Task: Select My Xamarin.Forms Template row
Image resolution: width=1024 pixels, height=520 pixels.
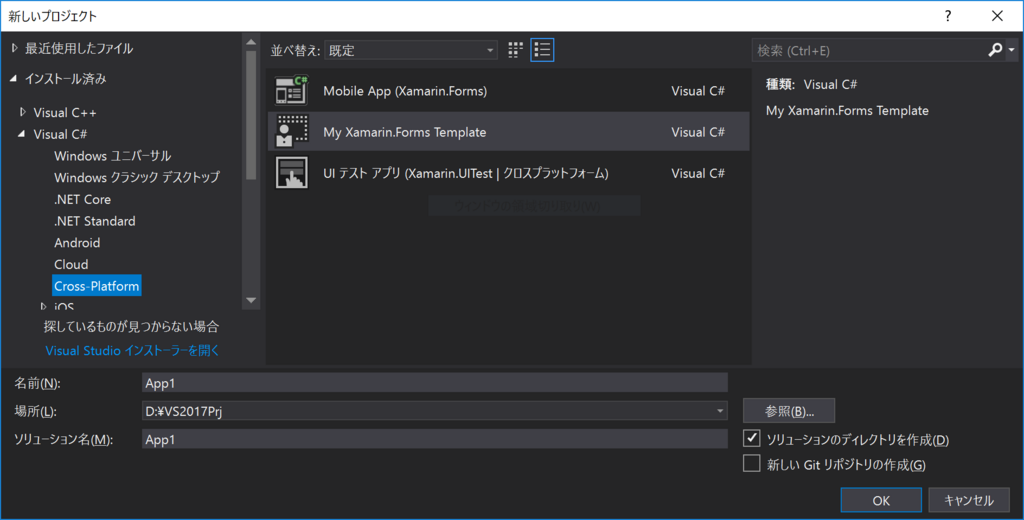Action: [x=508, y=131]
